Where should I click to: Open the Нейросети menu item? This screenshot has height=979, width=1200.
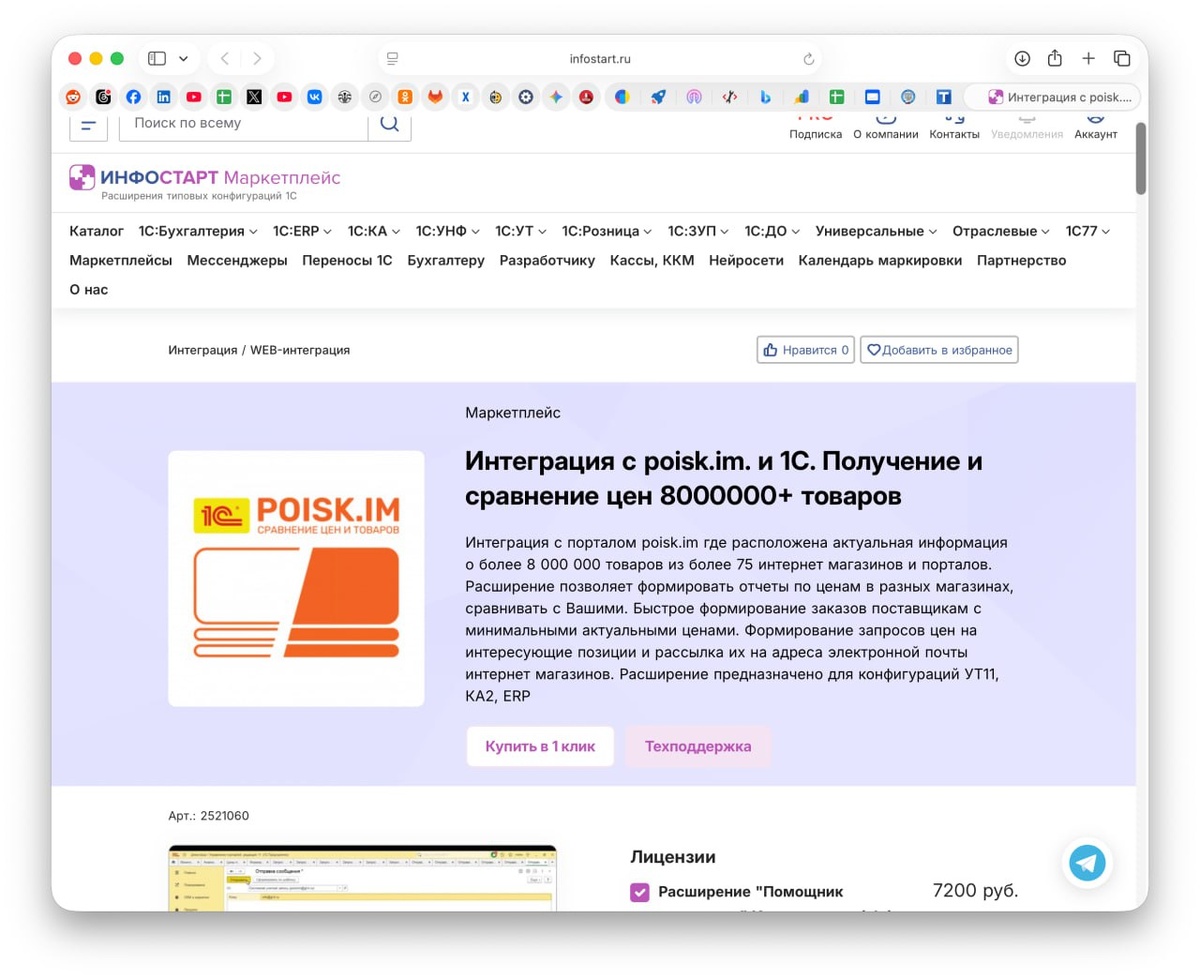click(746, 260)
